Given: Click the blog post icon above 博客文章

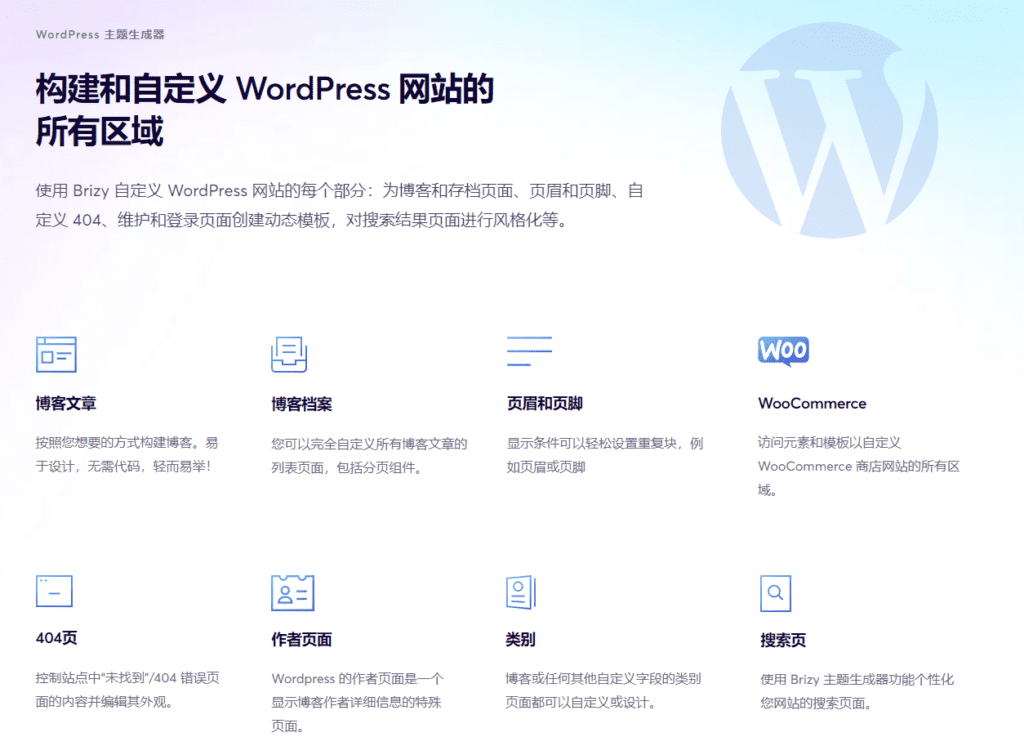Looking at the screenshot, I should [56, 354].
